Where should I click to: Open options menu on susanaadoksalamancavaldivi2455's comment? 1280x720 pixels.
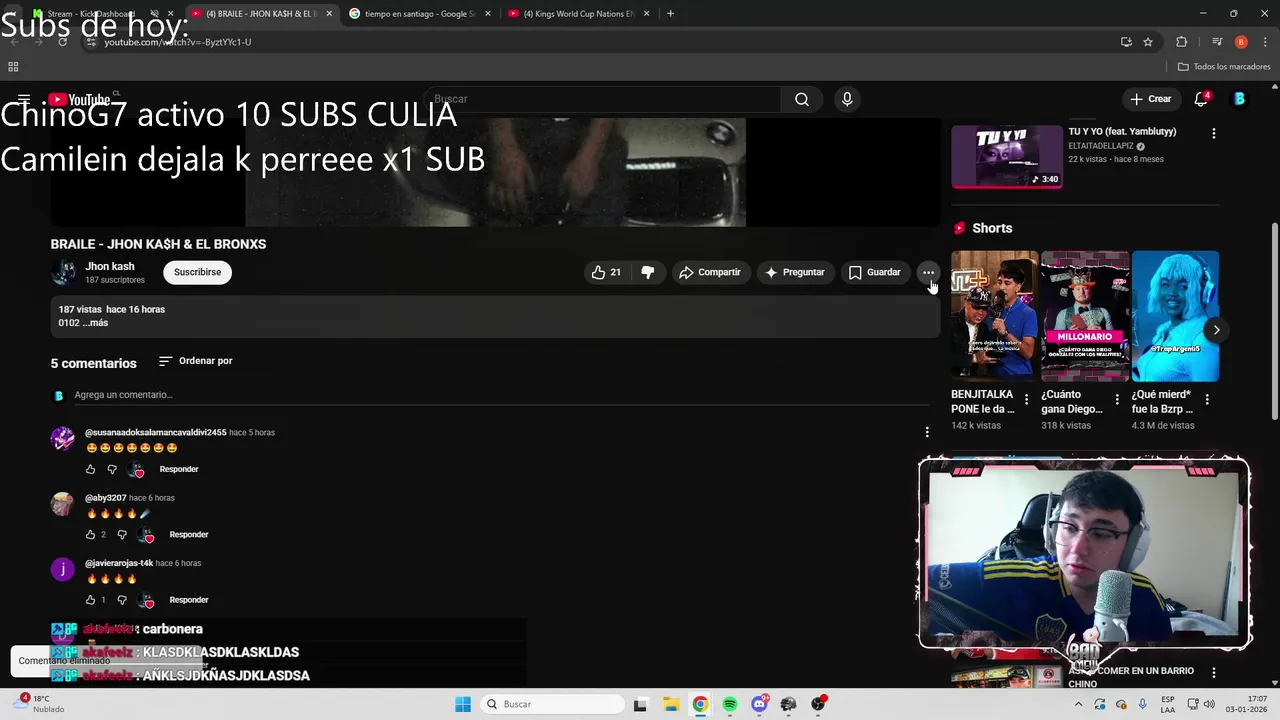tap(927, 432)
